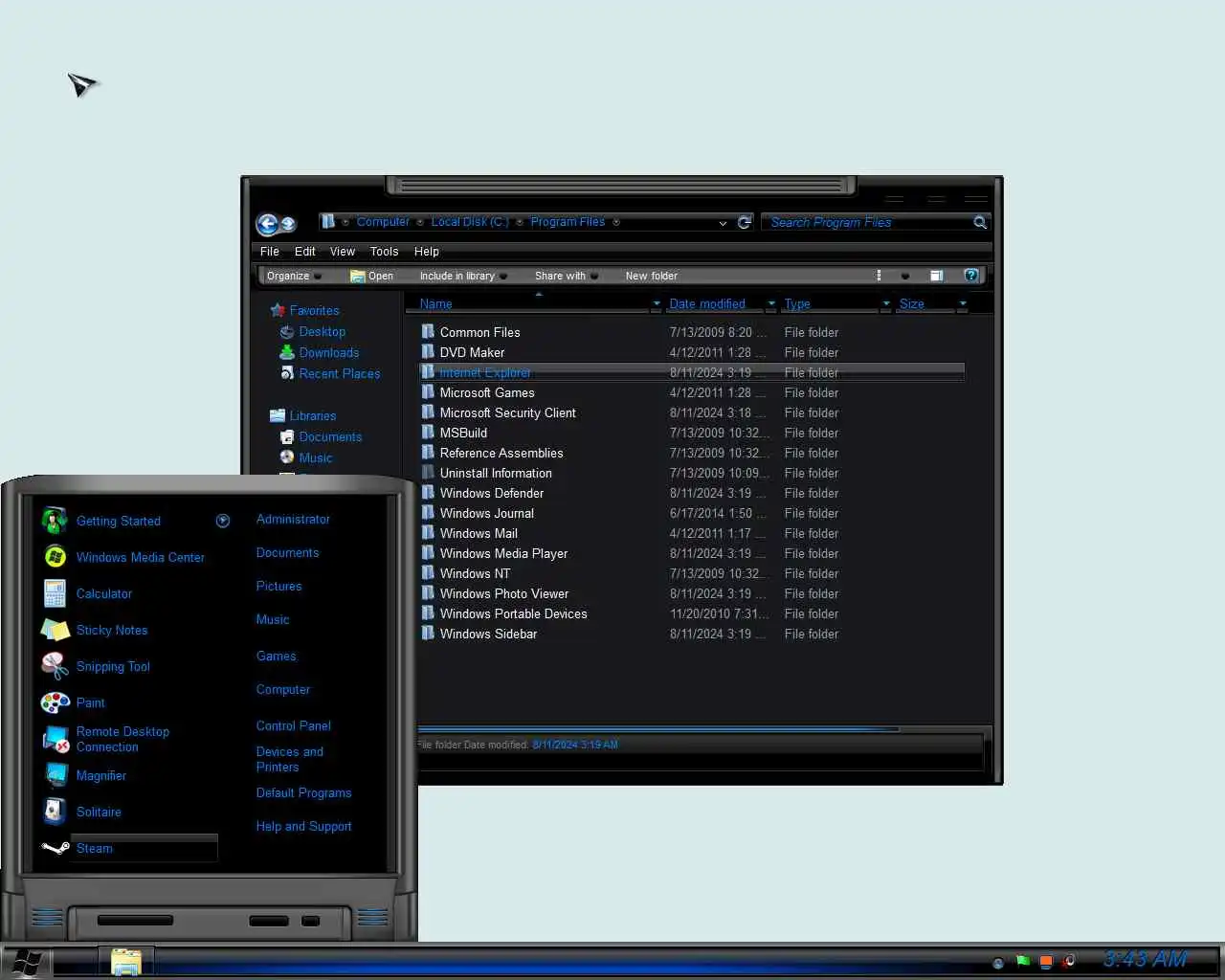
Task: Open Solitaire via its card icon
Action: point(55,812)
